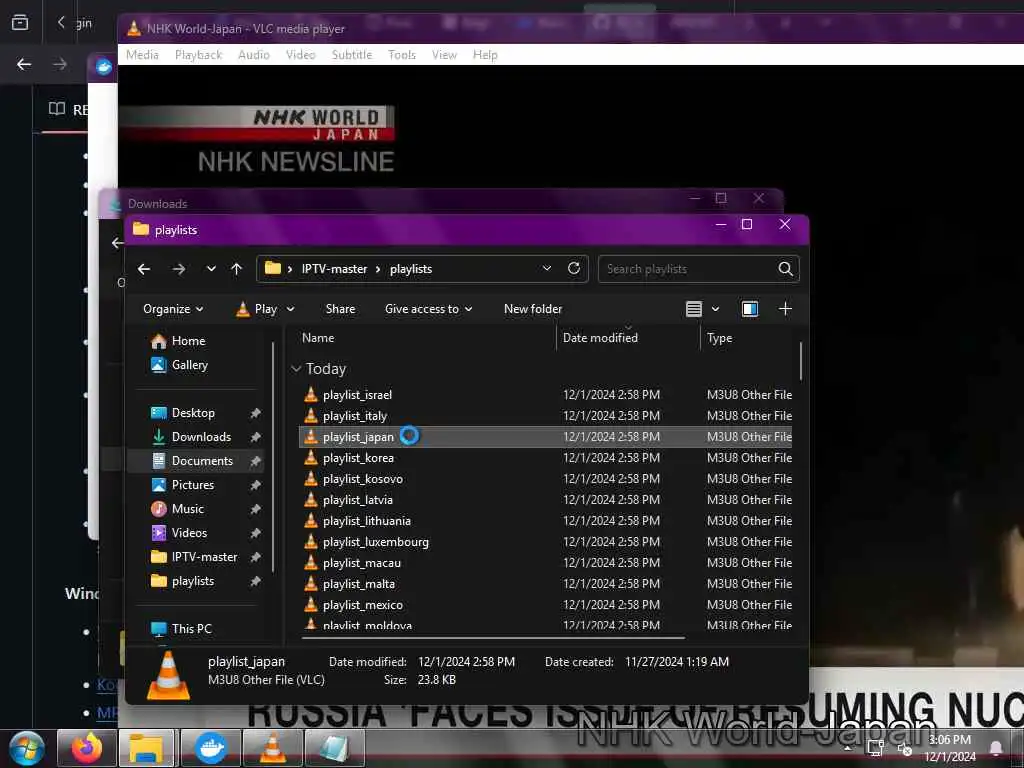Open the VLC Subtitle menu
This screenshot has height=768, width=1024.
click(351, 55)
